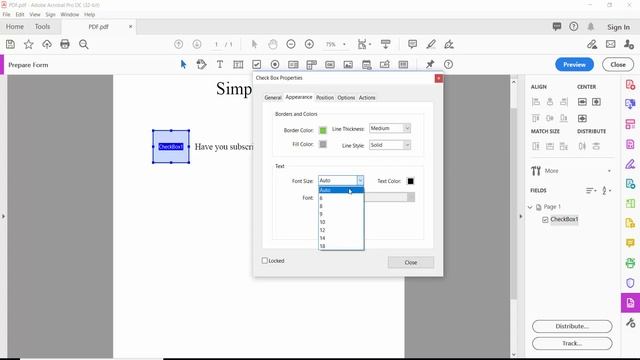Image resolution: width=640 pixels, height=360 pixels.
Task: Pin the selected form tool
Action: [430, 64]
